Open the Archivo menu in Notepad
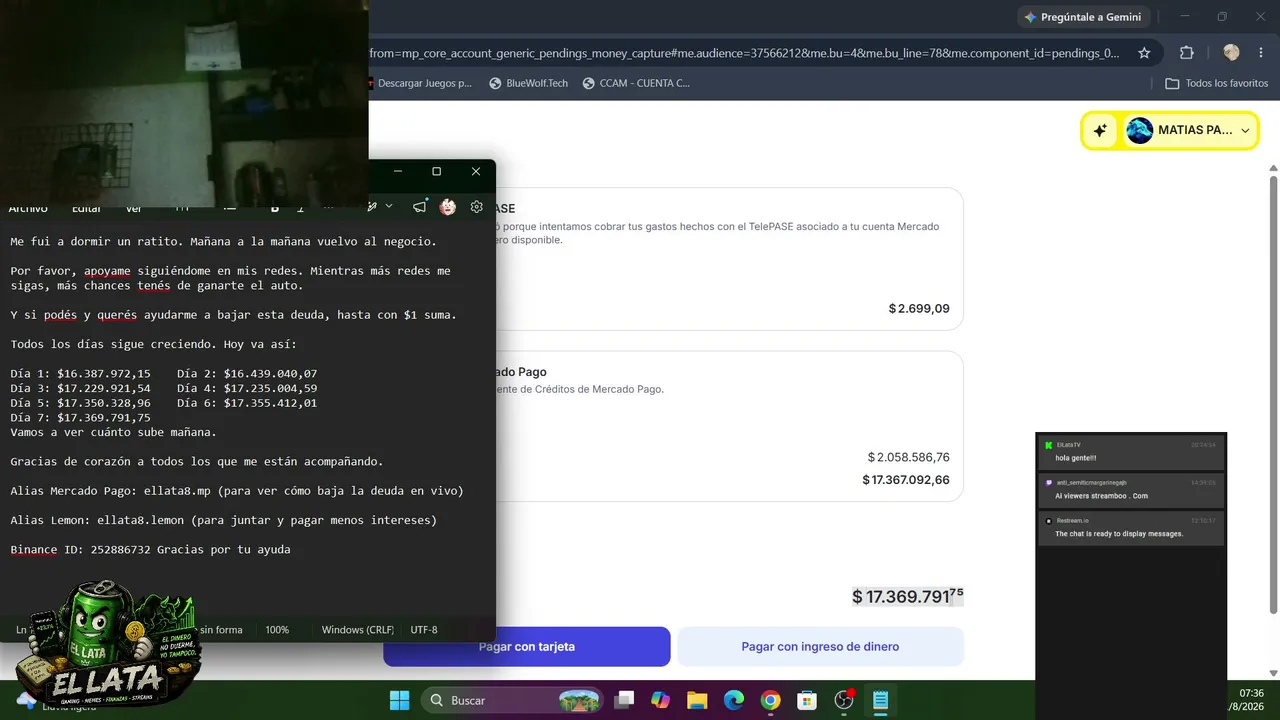 click(28, 208)
